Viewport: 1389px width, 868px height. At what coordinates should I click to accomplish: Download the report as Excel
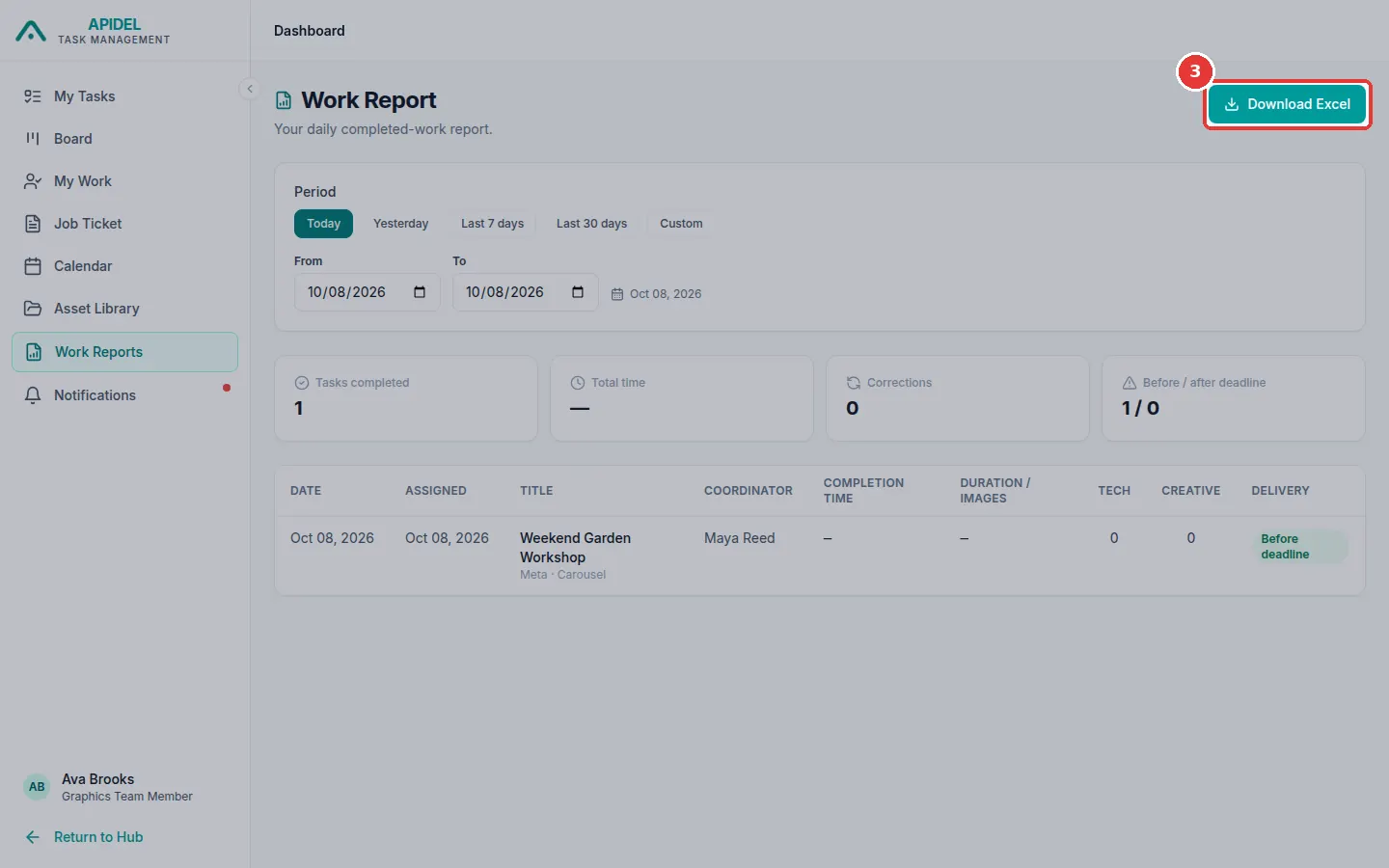coord(1288,104)
